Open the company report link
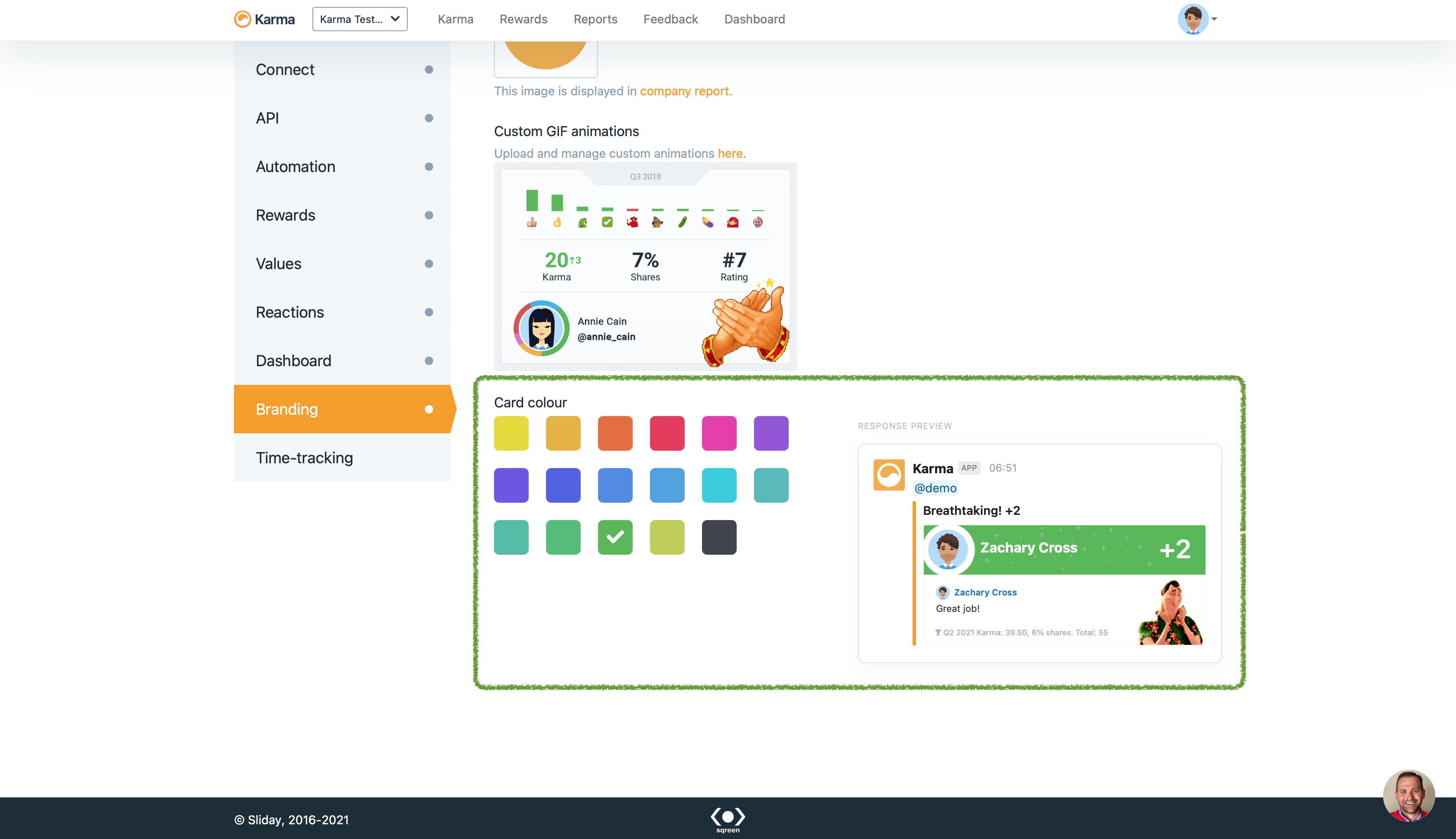1456x839 pixels. click(685, 91)
